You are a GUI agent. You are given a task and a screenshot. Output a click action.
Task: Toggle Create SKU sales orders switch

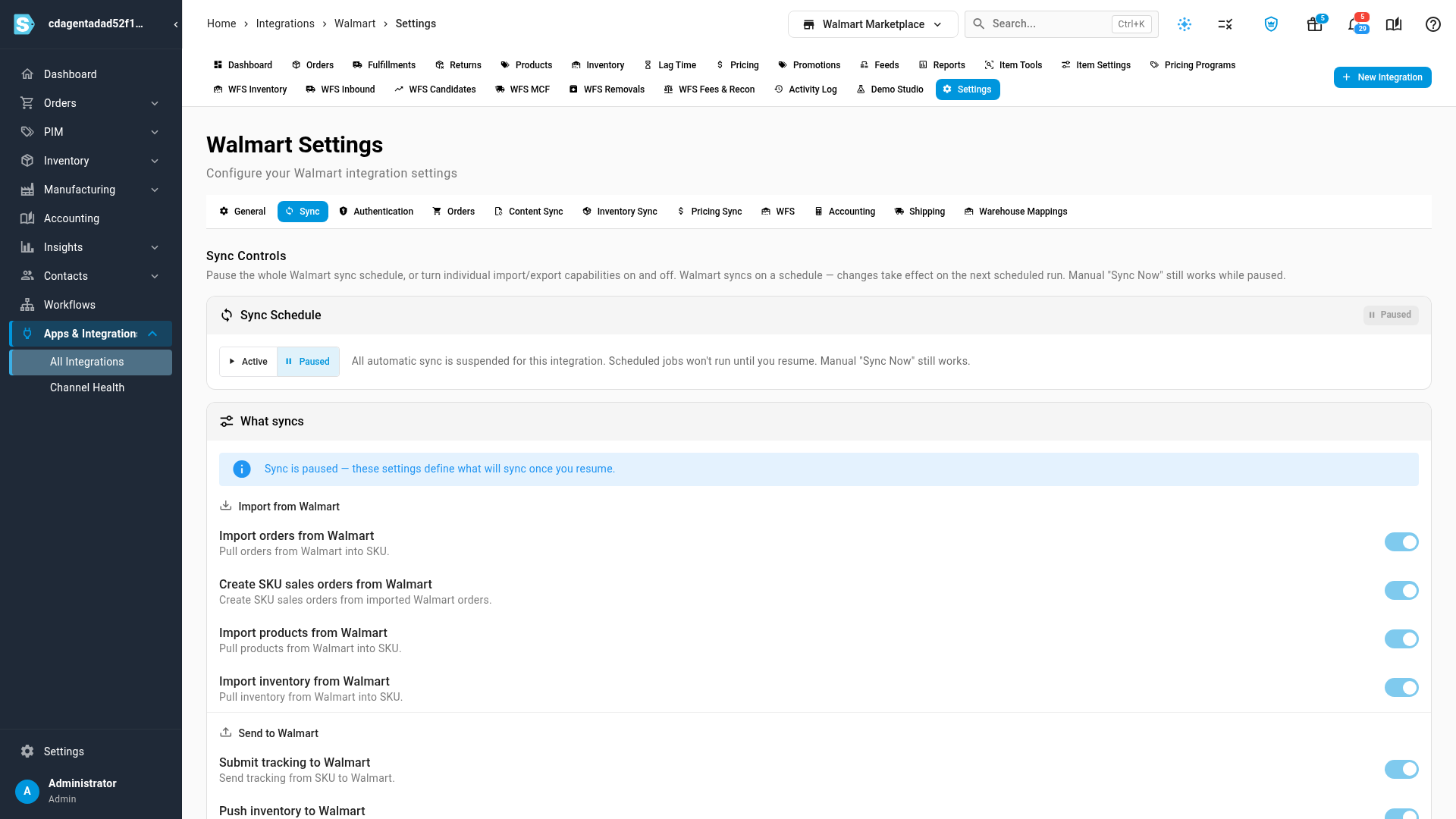pyautogui.click(x=1401, y=591)
